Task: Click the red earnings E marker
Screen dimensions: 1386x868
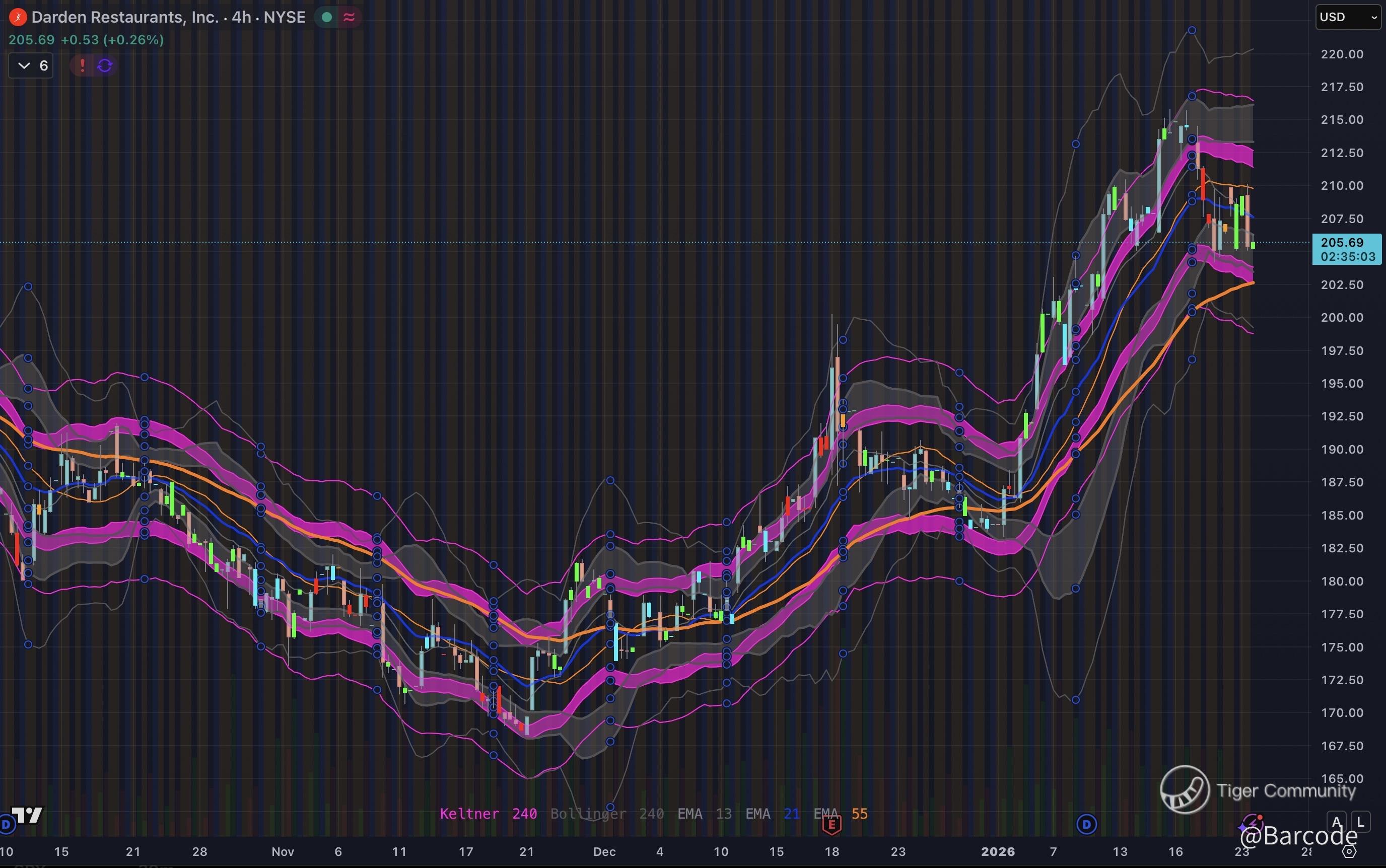Action: coord(831,825)
